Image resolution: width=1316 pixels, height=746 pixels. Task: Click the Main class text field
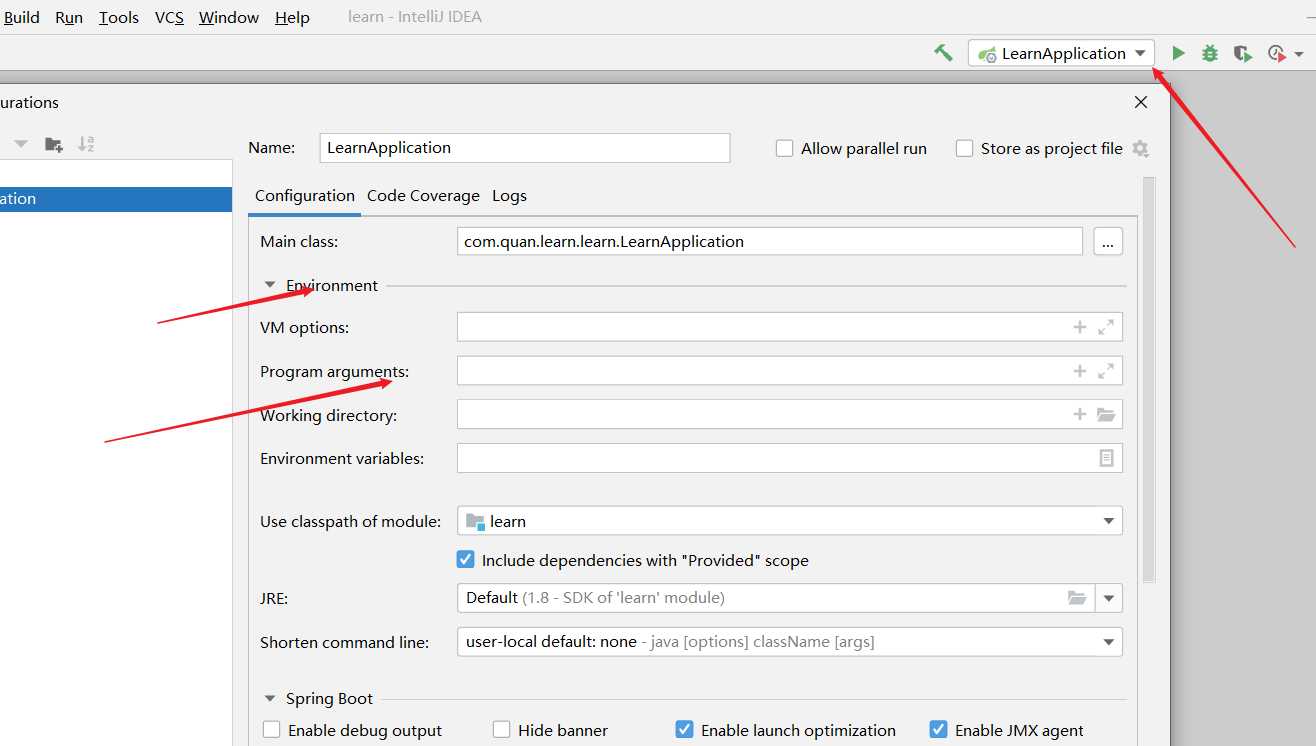tap(770, 241)
